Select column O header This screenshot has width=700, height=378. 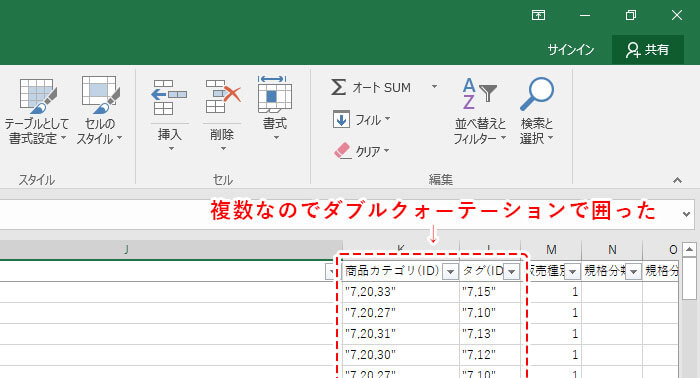pyautogui.click(x=662, y=249)
